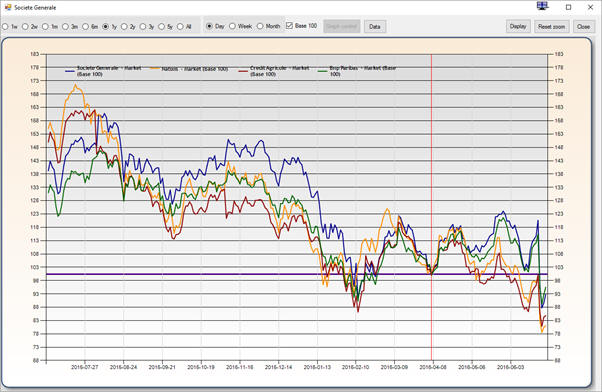602x392 pixels.
Task: Click the Bnp Paribas green legend entry
Action: pos(357,71)
